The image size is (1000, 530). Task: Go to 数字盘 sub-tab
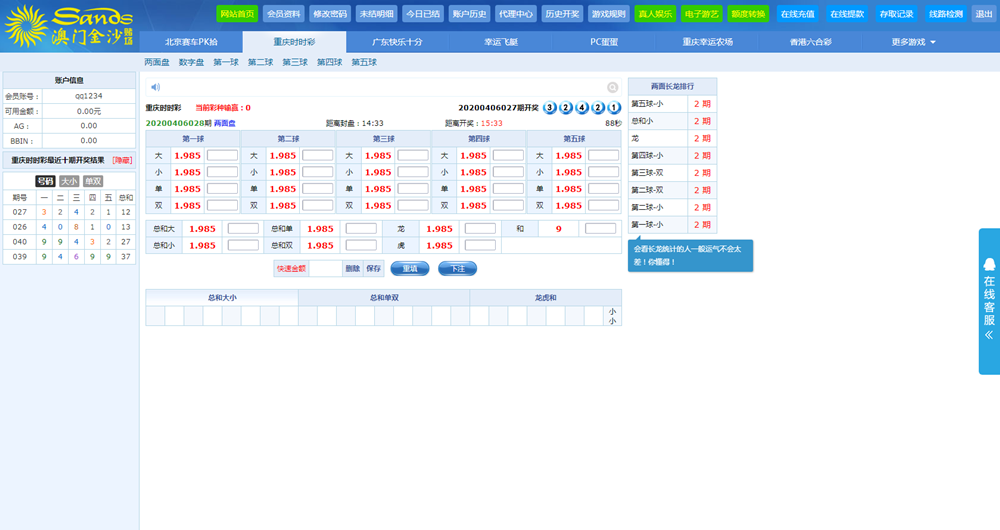pos(191,62)
